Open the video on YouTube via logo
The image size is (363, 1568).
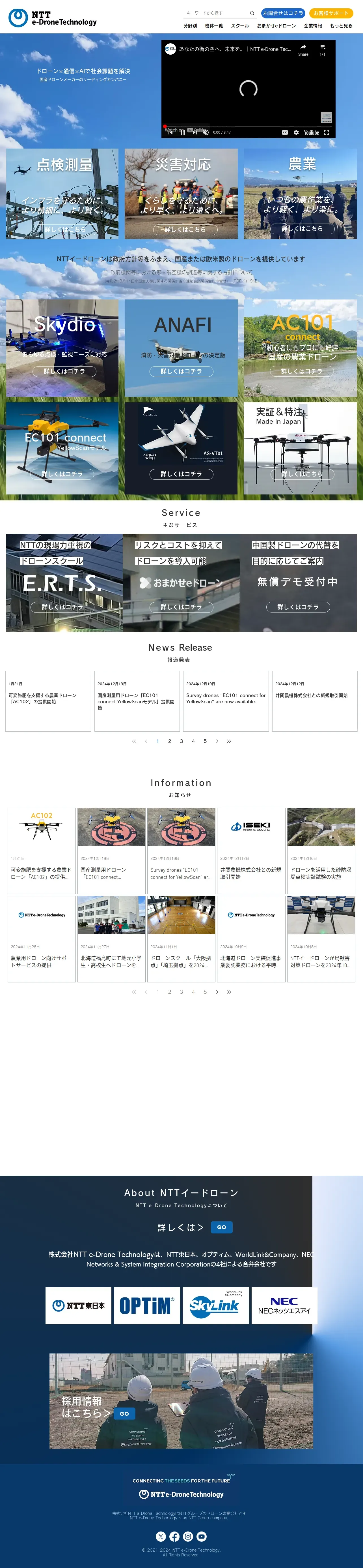point(311,132)
